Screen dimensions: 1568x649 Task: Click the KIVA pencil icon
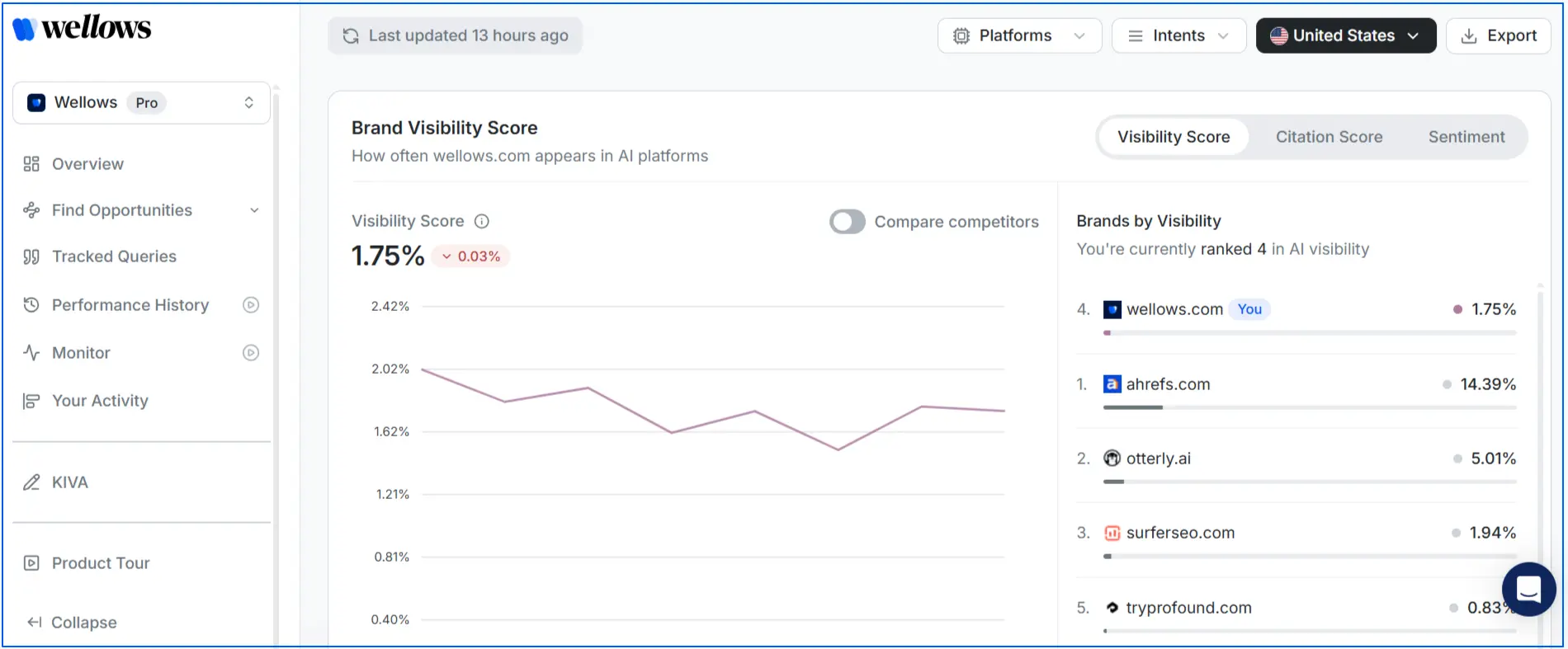click(x=31, y=482)
